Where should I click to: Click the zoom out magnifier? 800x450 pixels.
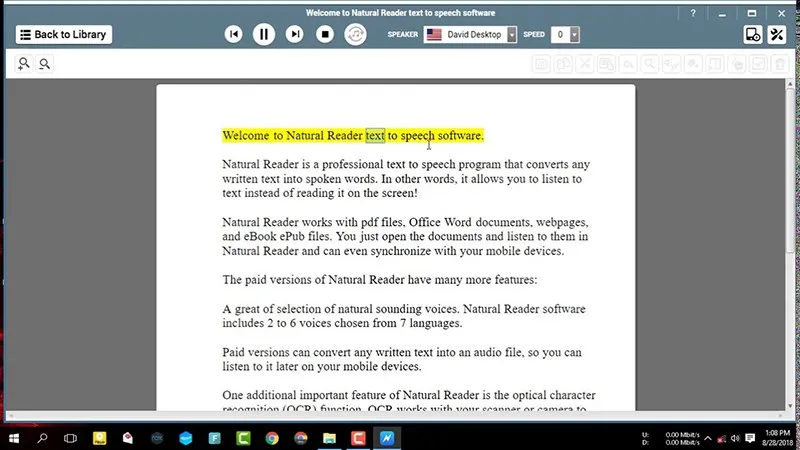click(45, 64)
